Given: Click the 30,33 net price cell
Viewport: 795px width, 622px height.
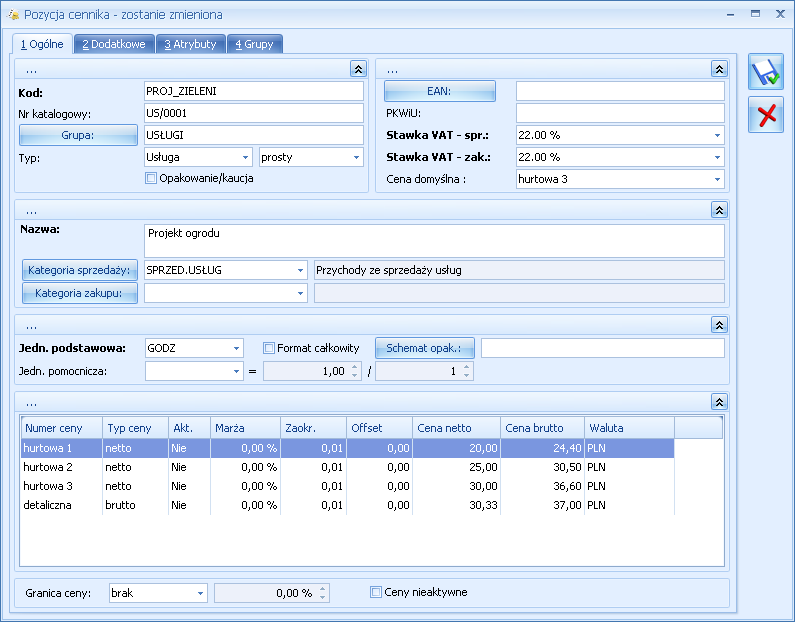Looking at the screenshot, I should point(456,505).
